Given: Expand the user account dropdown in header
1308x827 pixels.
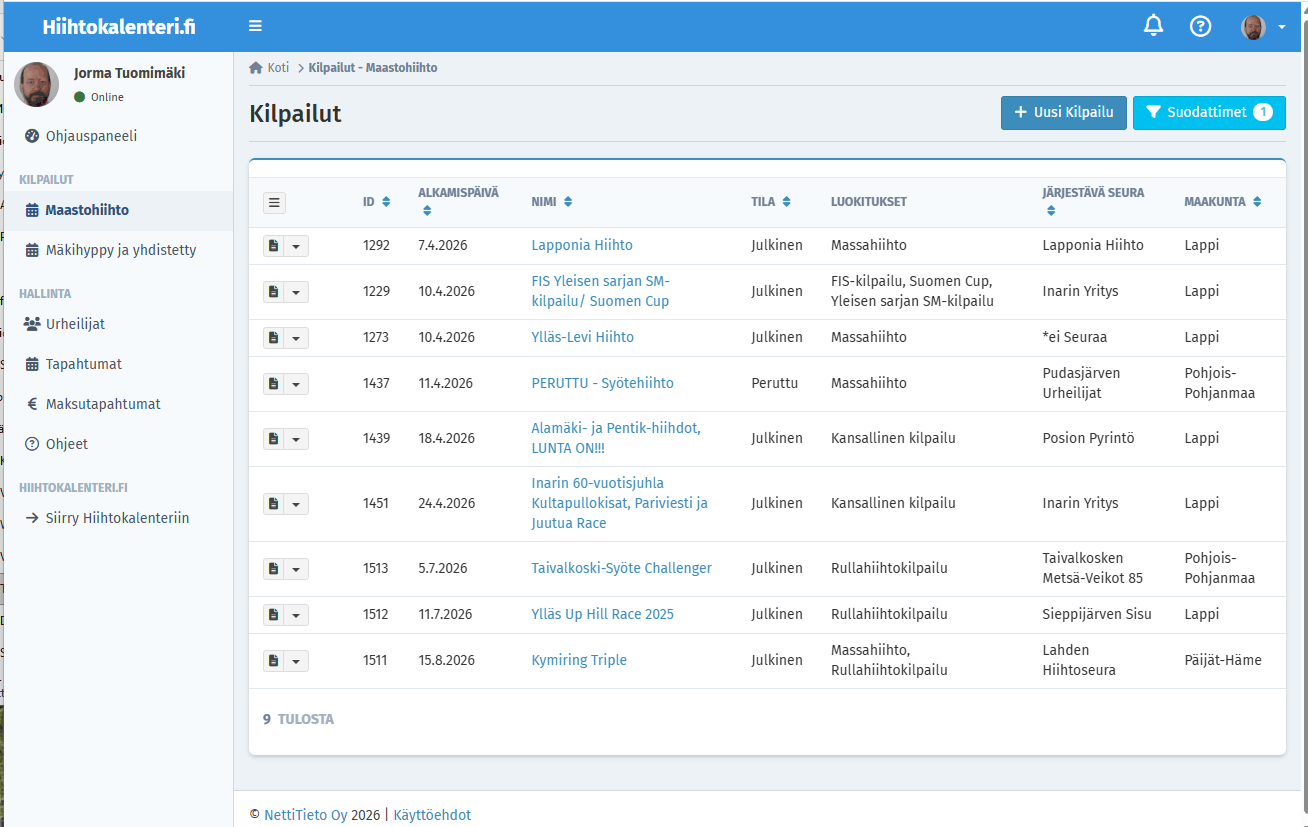Looking at the screenshot, I should click(1263, 27).
